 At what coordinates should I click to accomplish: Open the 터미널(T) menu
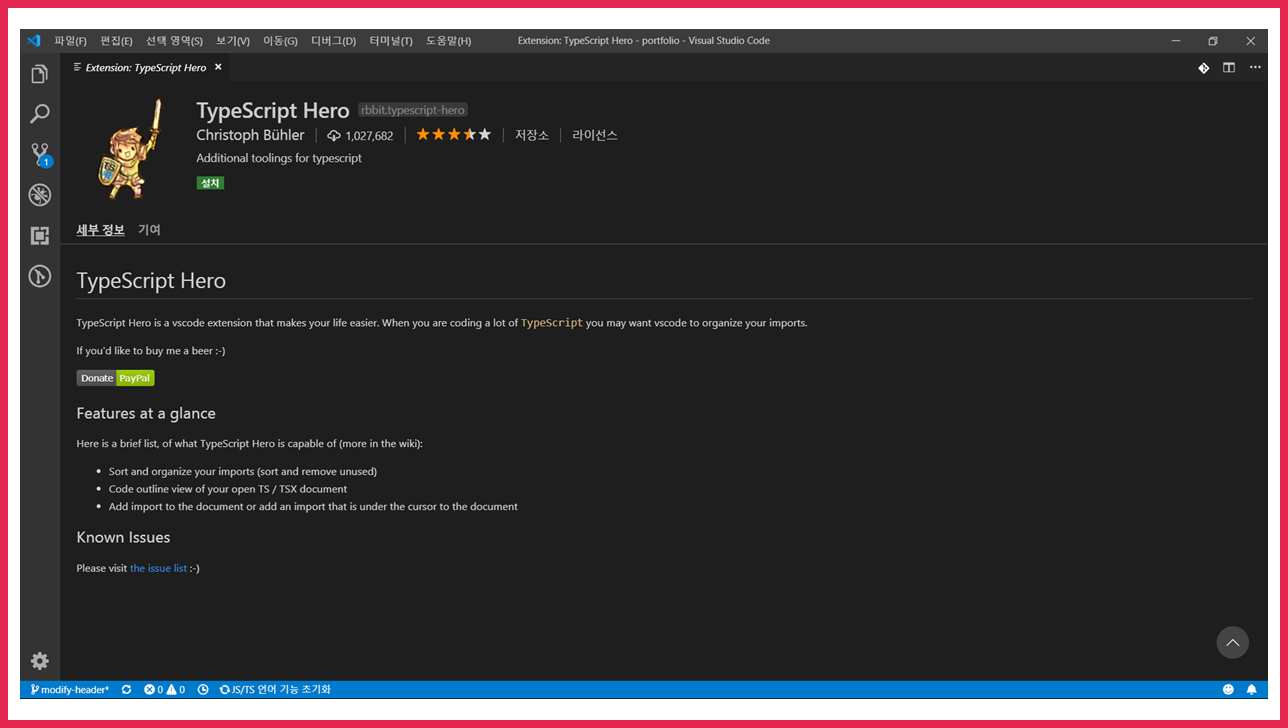pos(391,41)
